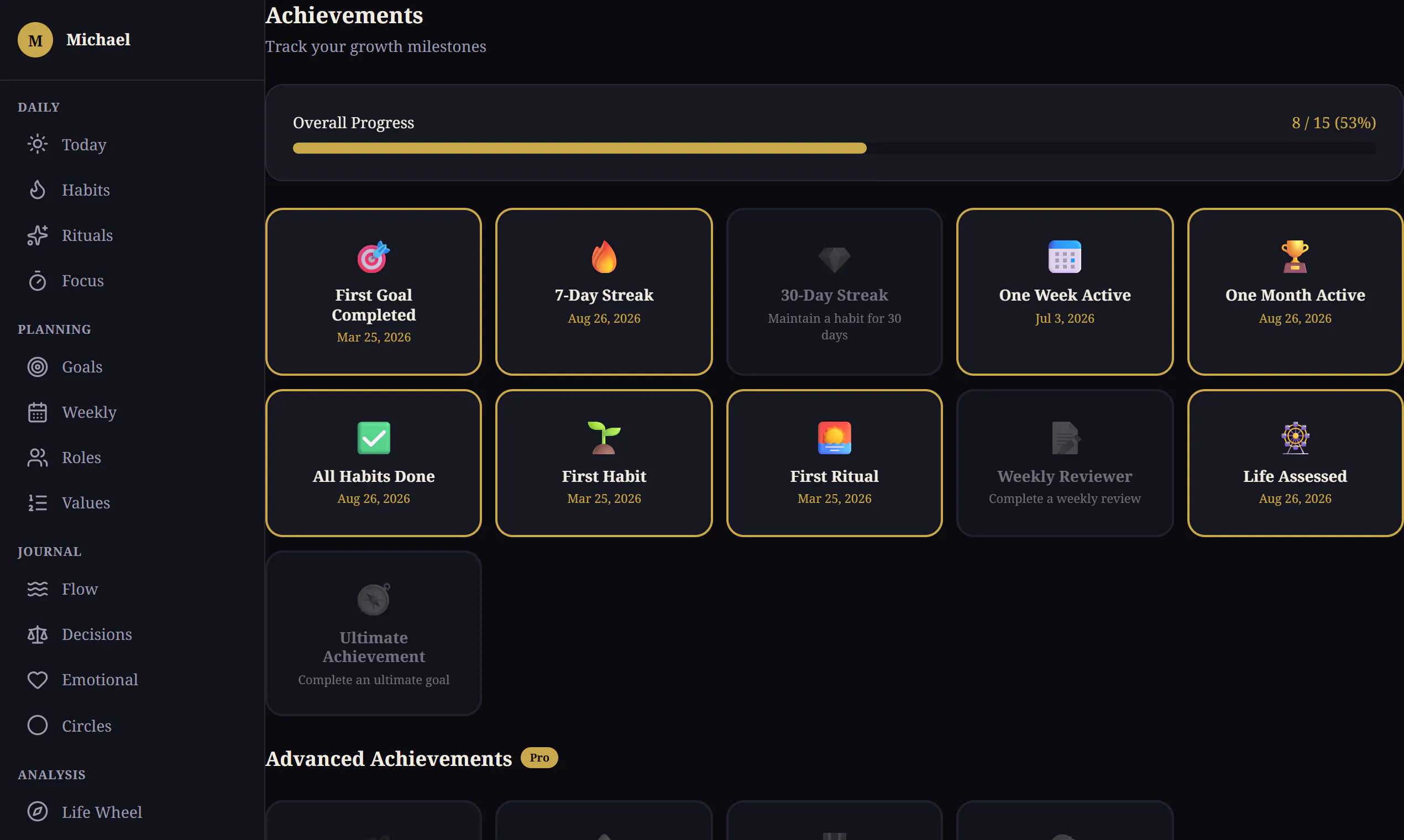Click the Decisions scales icon
1404x840 pixels.
[x=38, y=634]
